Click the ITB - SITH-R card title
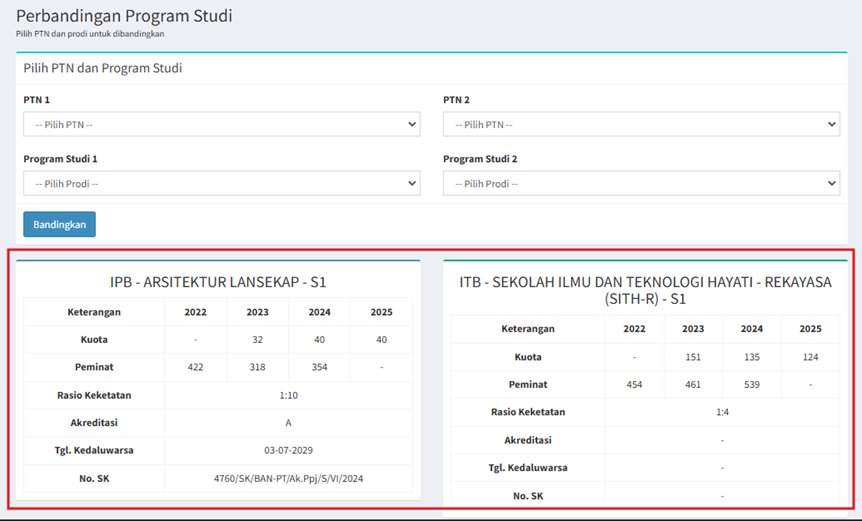 [x=645, y=290]
